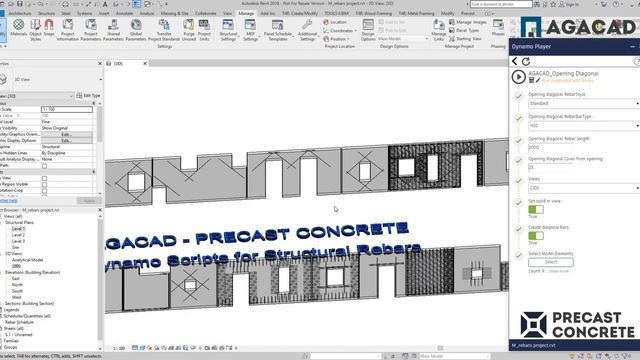
Task: Click View Scale value field
Action: click(67, 109)
